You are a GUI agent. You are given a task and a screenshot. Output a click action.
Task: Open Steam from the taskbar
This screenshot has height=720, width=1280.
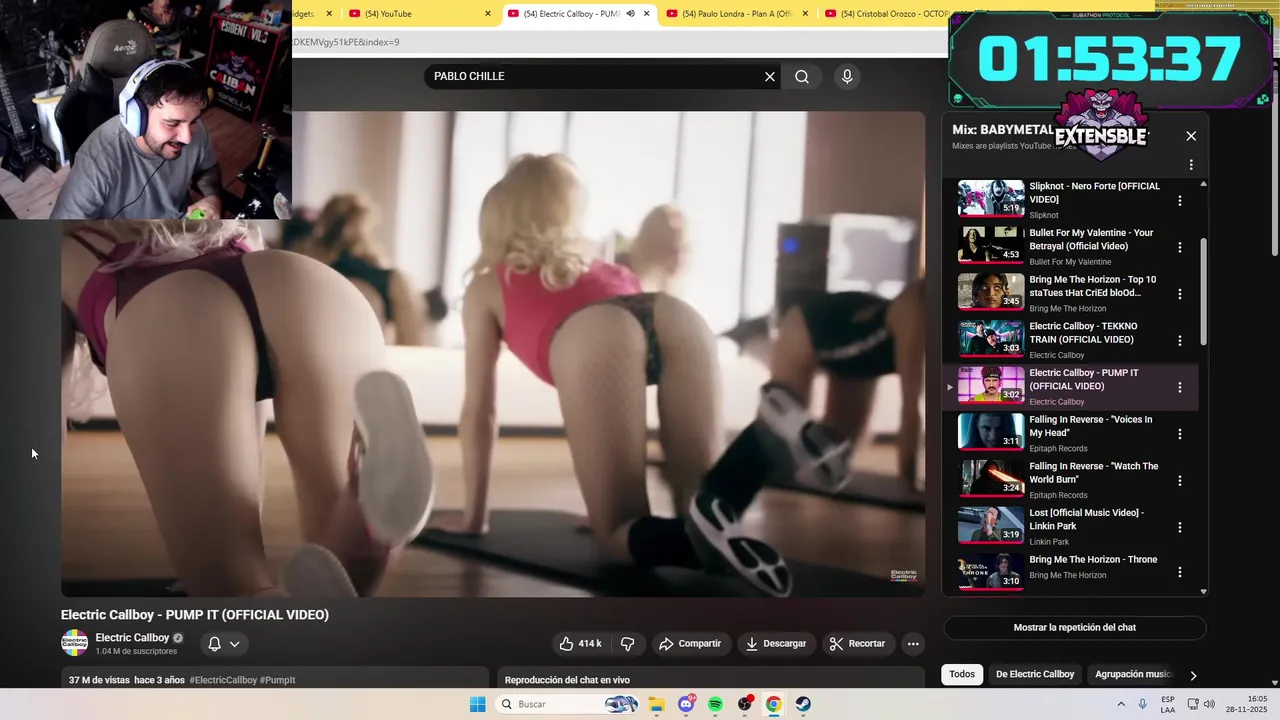[x=803, y=704]
